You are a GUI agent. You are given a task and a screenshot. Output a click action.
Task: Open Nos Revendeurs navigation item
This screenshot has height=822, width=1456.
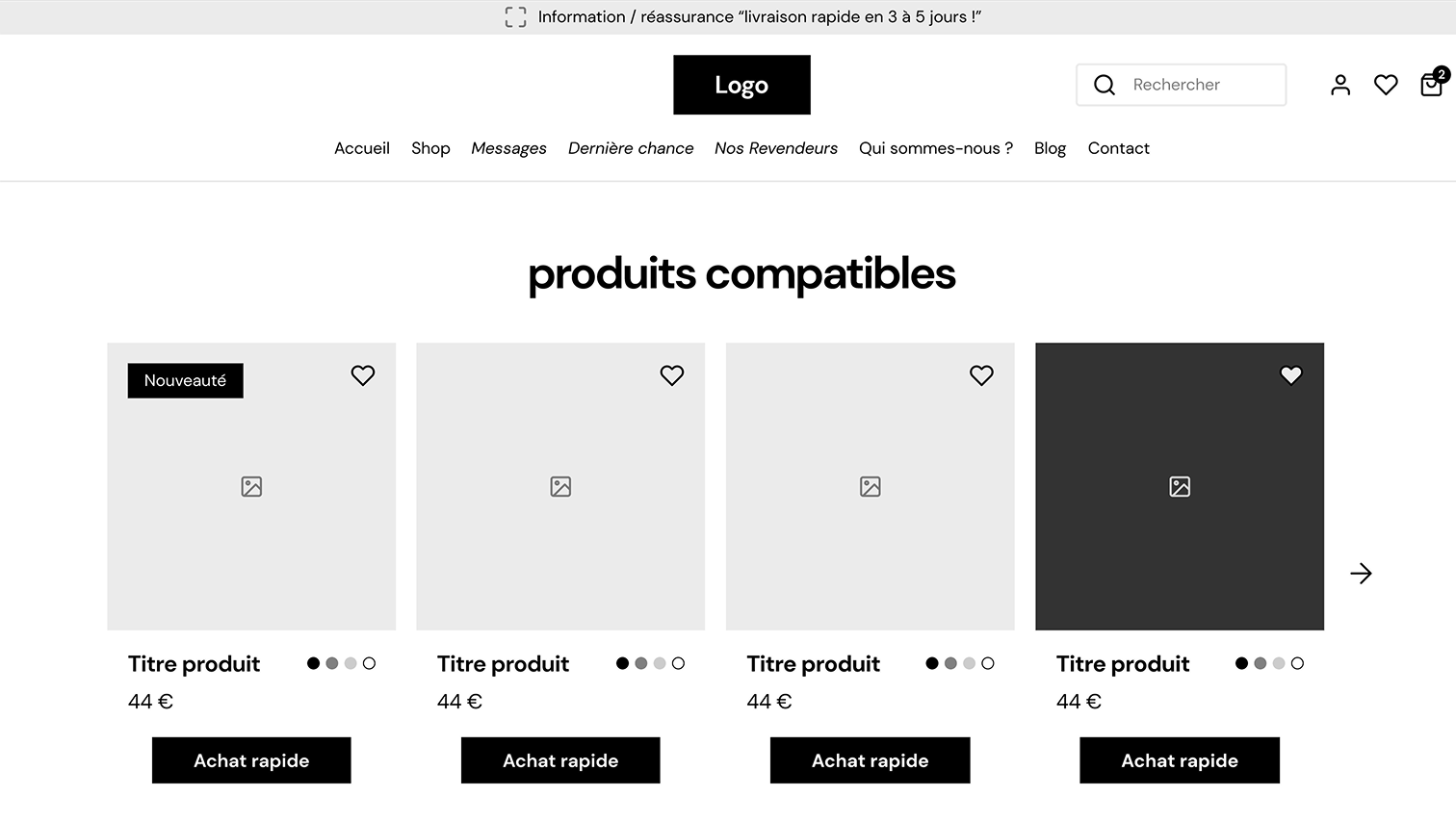point(776,148)
